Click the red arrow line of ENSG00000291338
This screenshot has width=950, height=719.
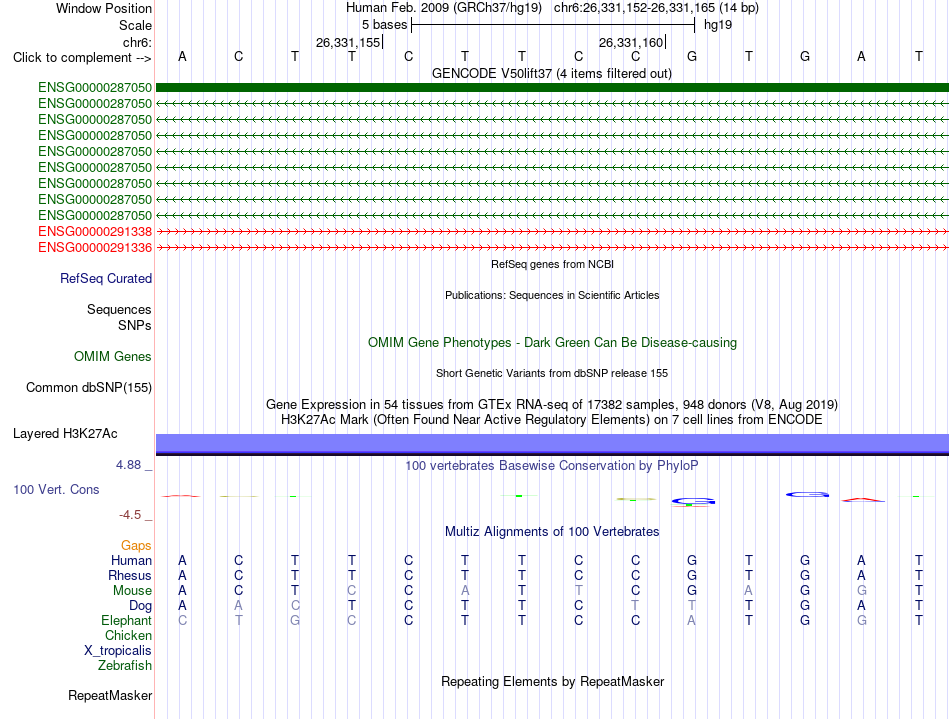(x=552, y=231)
